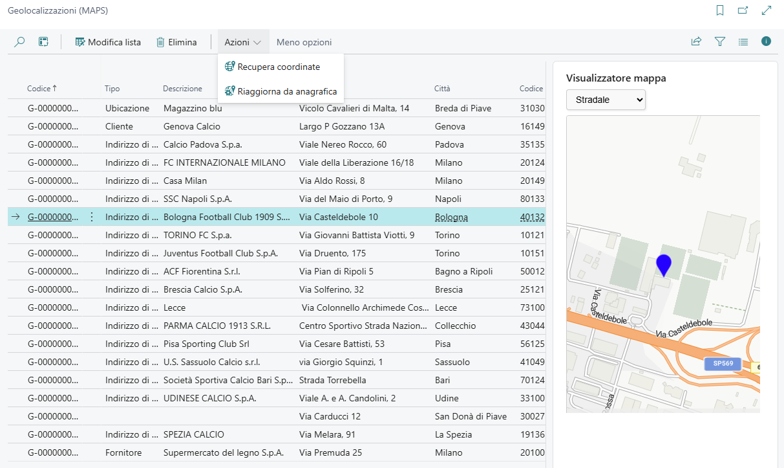Click the underlined Bologna city cell
The height and width of the screenshot is (468, 784).
click(451, 217)
